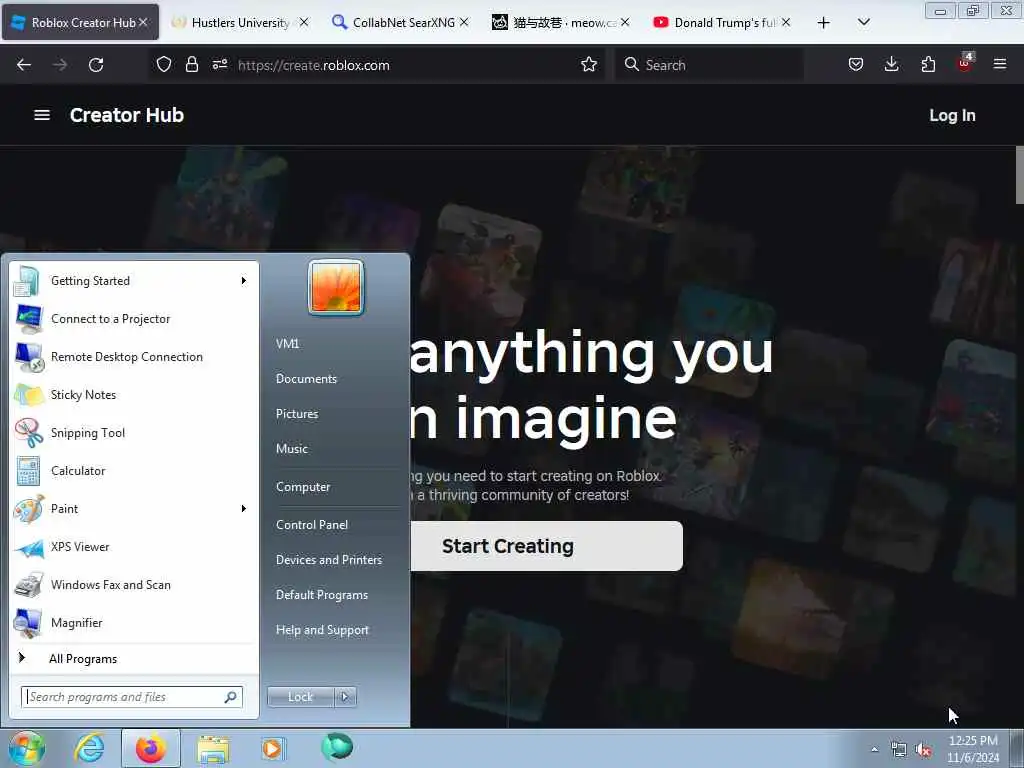Reload the page with the refresh icon

point(96,65)
